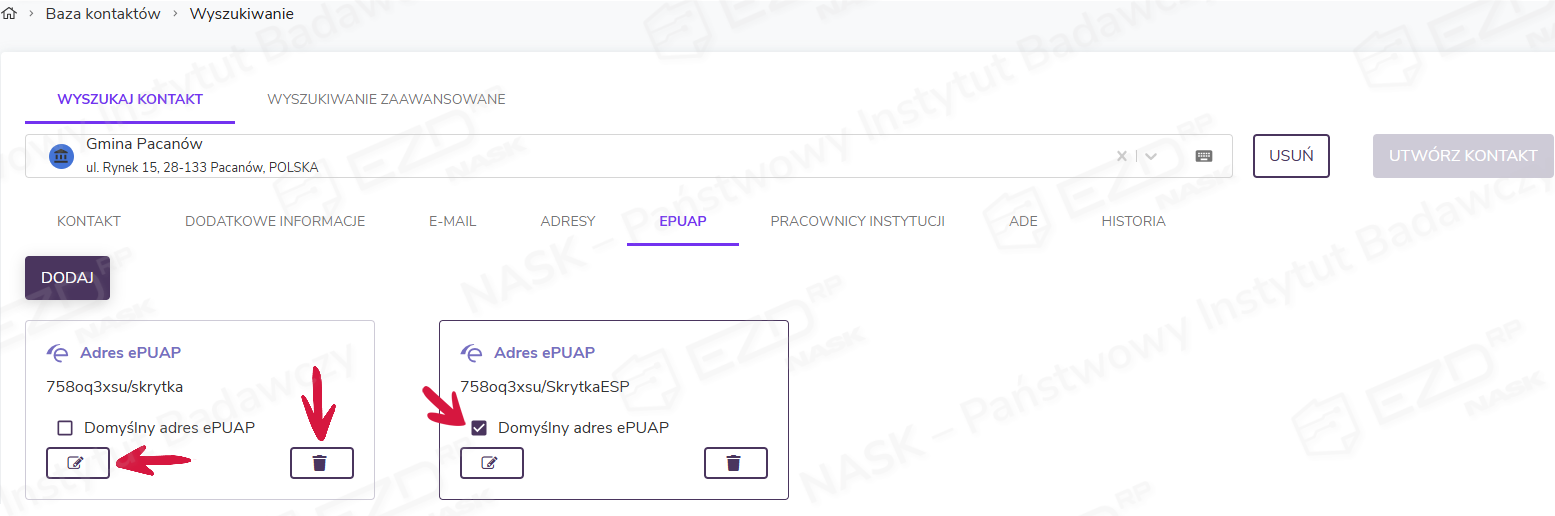Click the institution icon beside Gmina Pacanów
1555x516 pixels.
click(x=61, y=157)
